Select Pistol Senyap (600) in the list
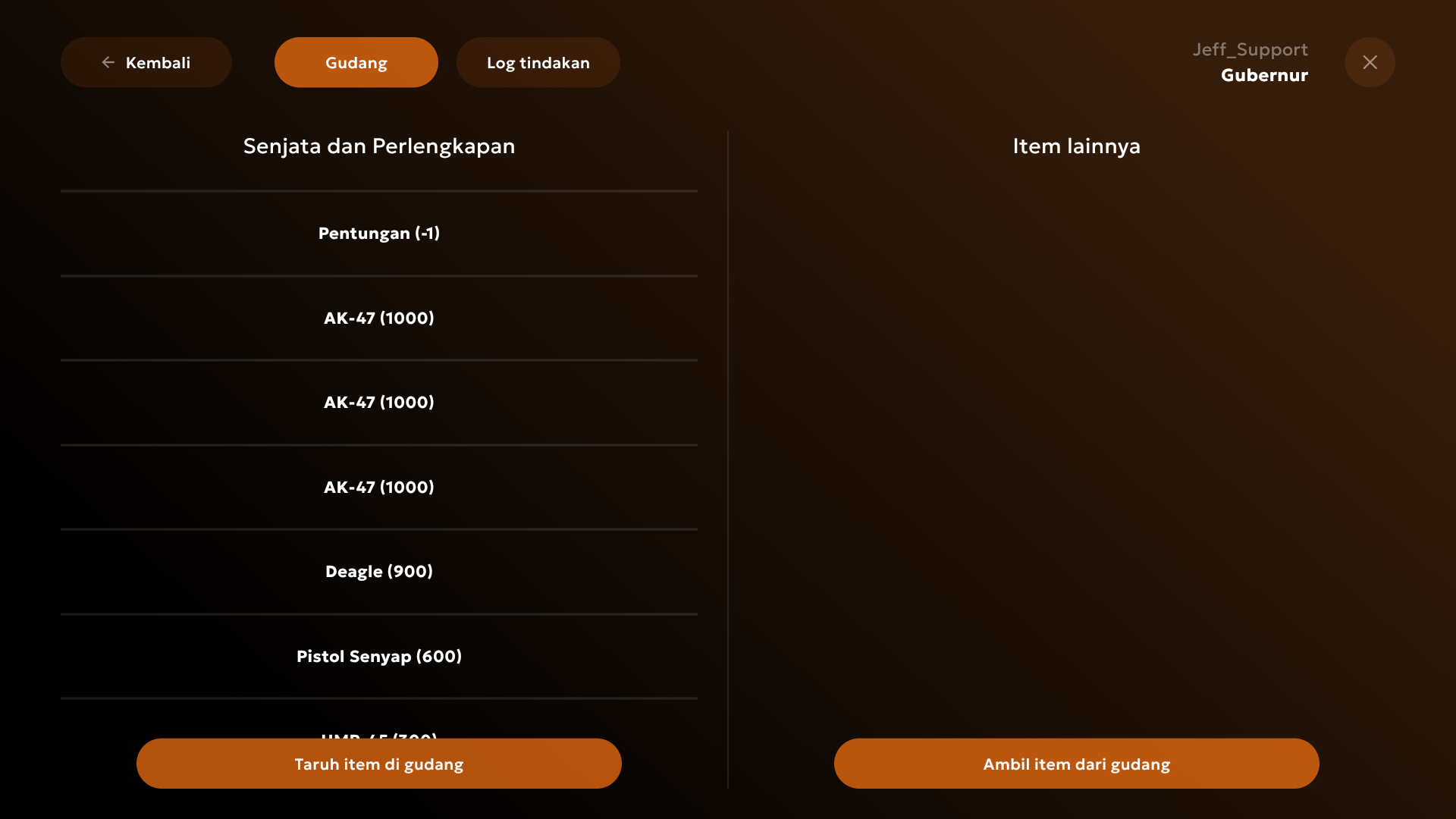Image resolution: width=1456 pixels, height=819 pixels. click(378, 656)
